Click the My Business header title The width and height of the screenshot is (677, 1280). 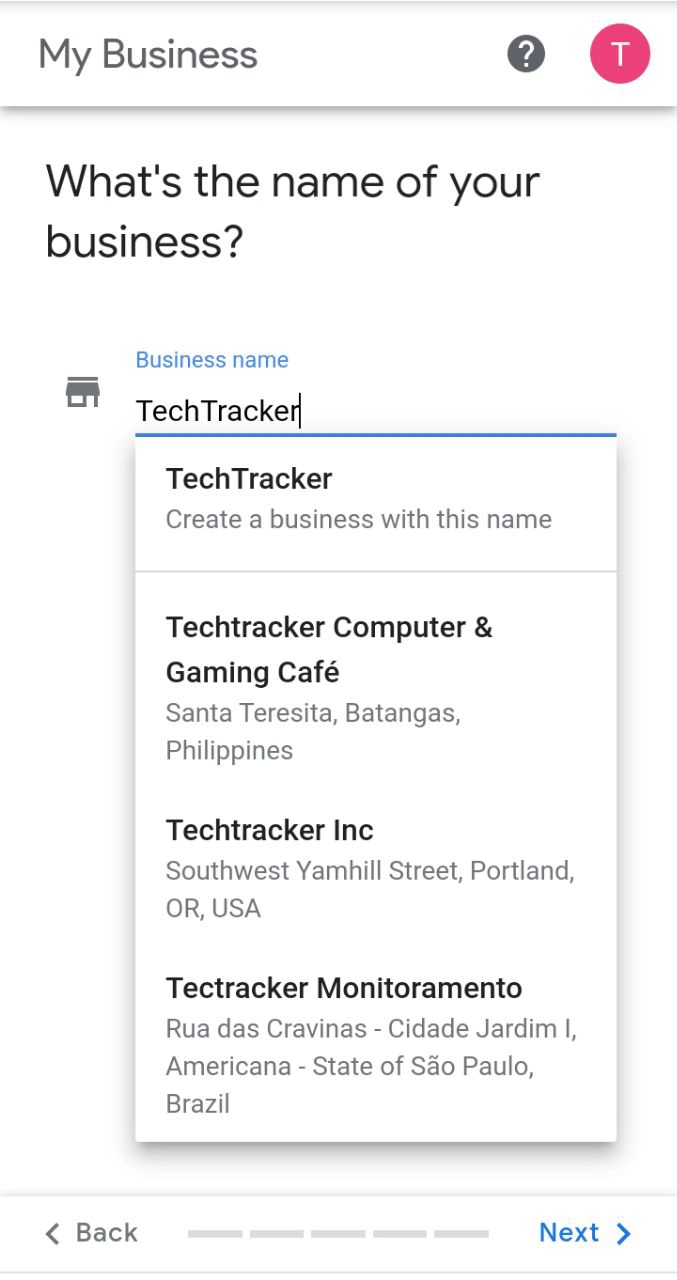click(148, 54)
